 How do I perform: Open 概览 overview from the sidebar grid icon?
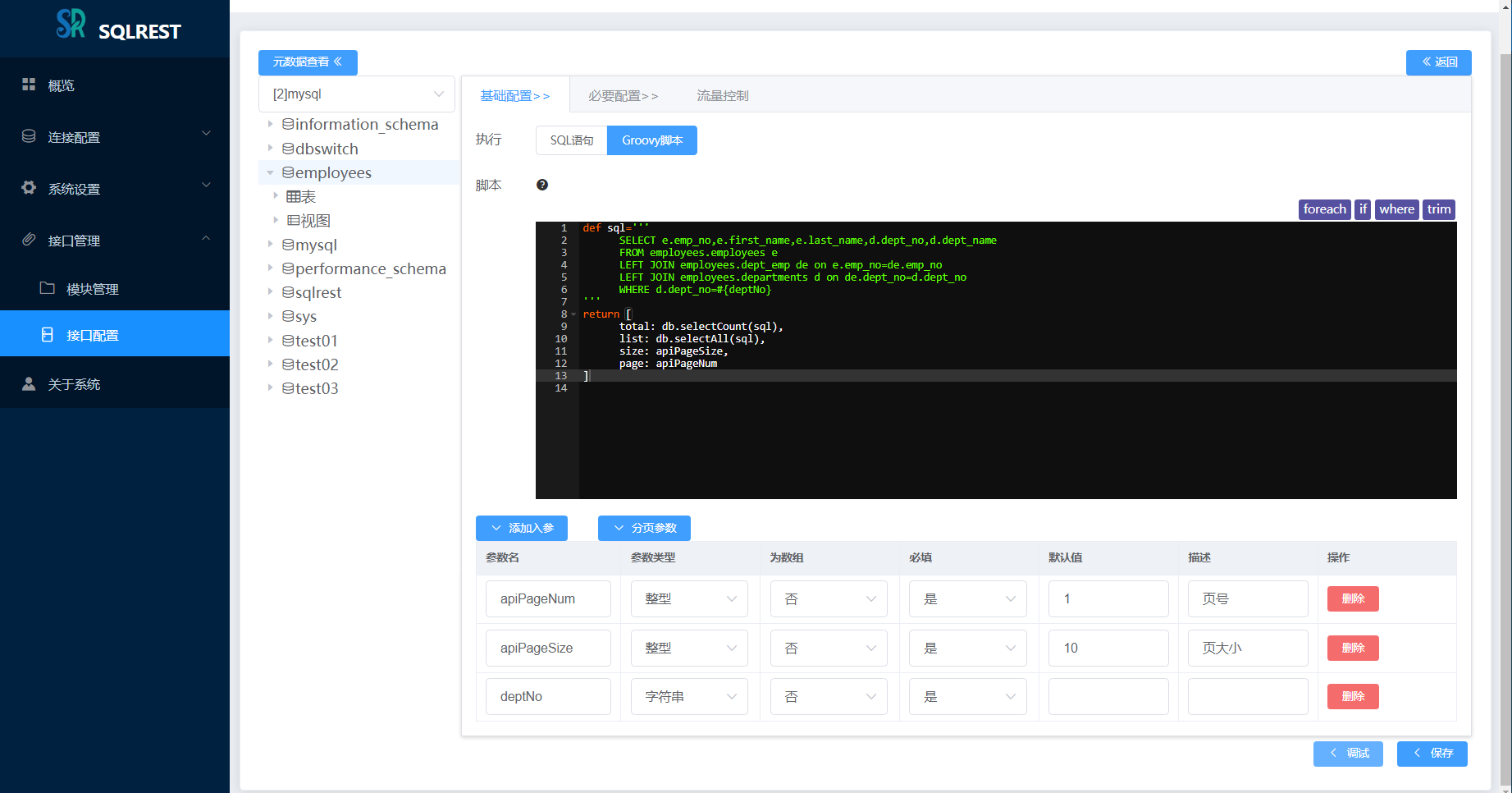(29, 85)
